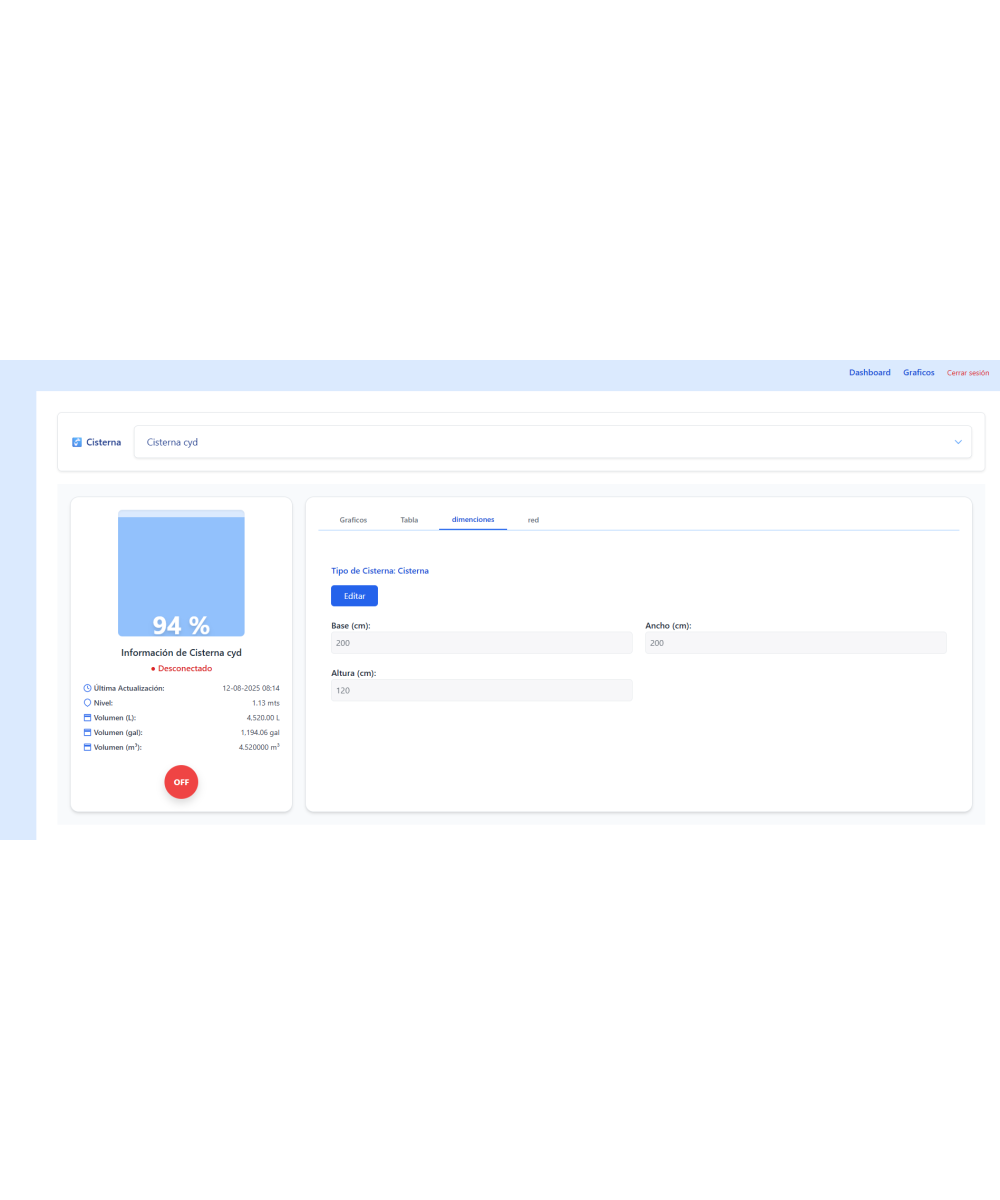The image size is (1000, 1200).
Task: Click the 94 % water level gauge
Action: 181,574
